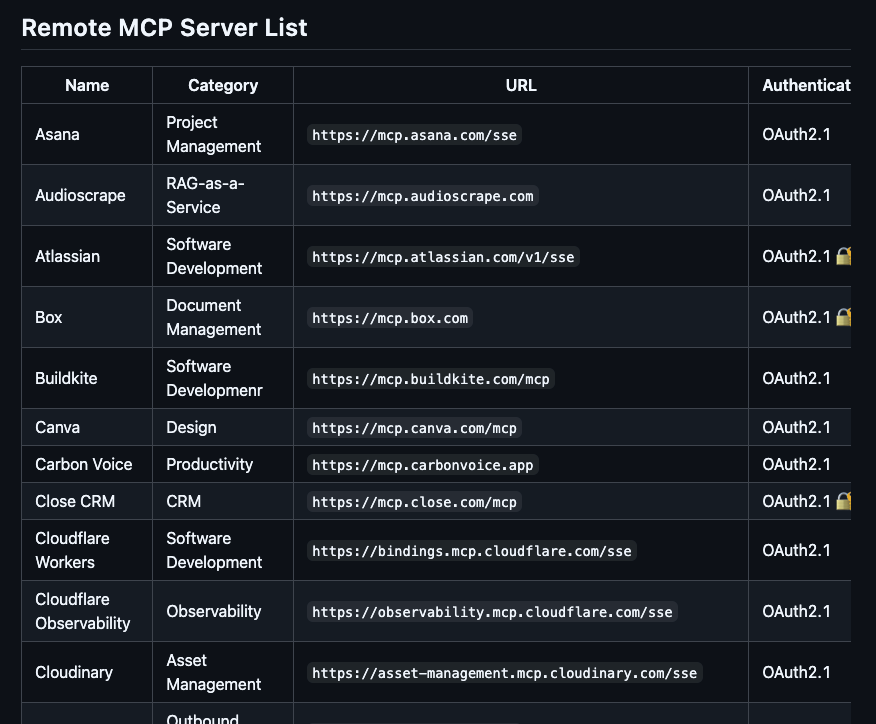Click OAuth2.1 in the Box row

click(796, 317)
